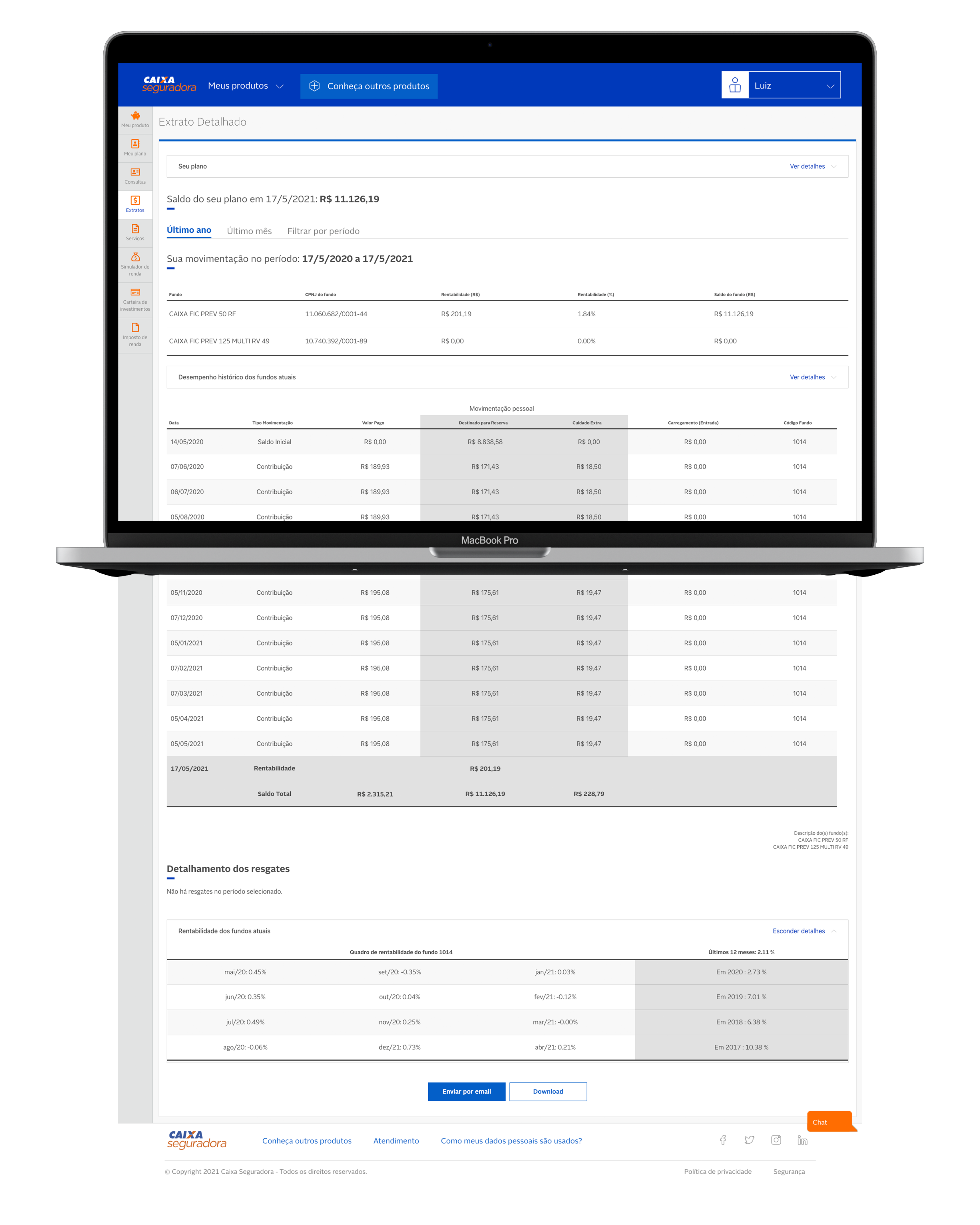Click the R$ 228,79 Cuidado Extra total
The width and height of the screenshot is (980, 1225).
(589, 794)
